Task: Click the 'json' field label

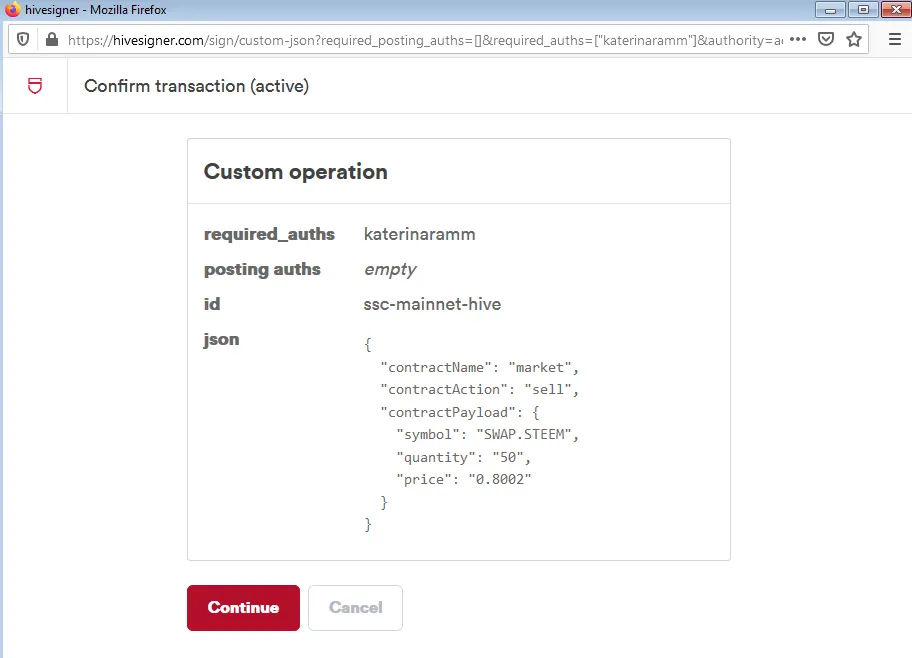Action: point(221,340)
